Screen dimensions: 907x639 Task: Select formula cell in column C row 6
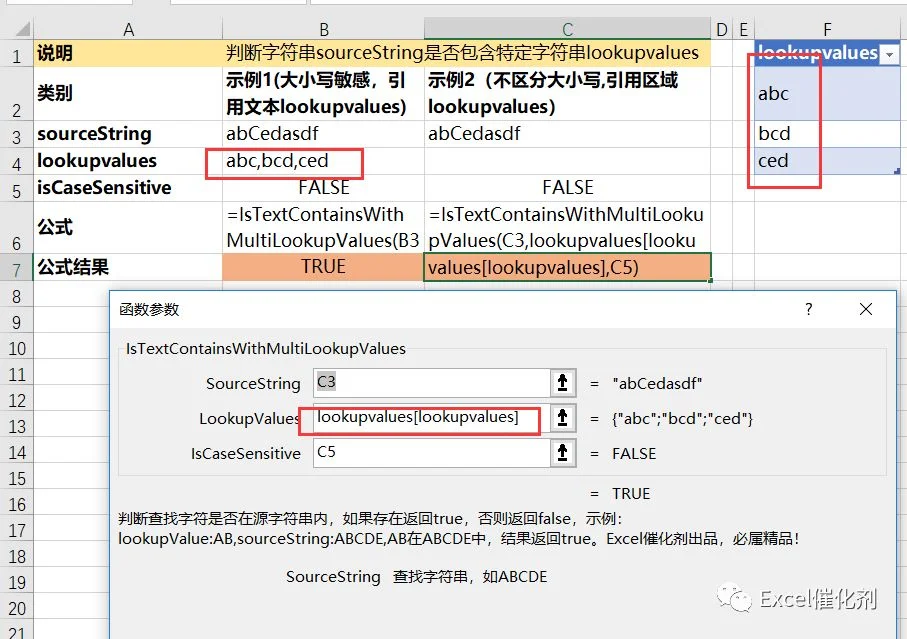[567, 227]
